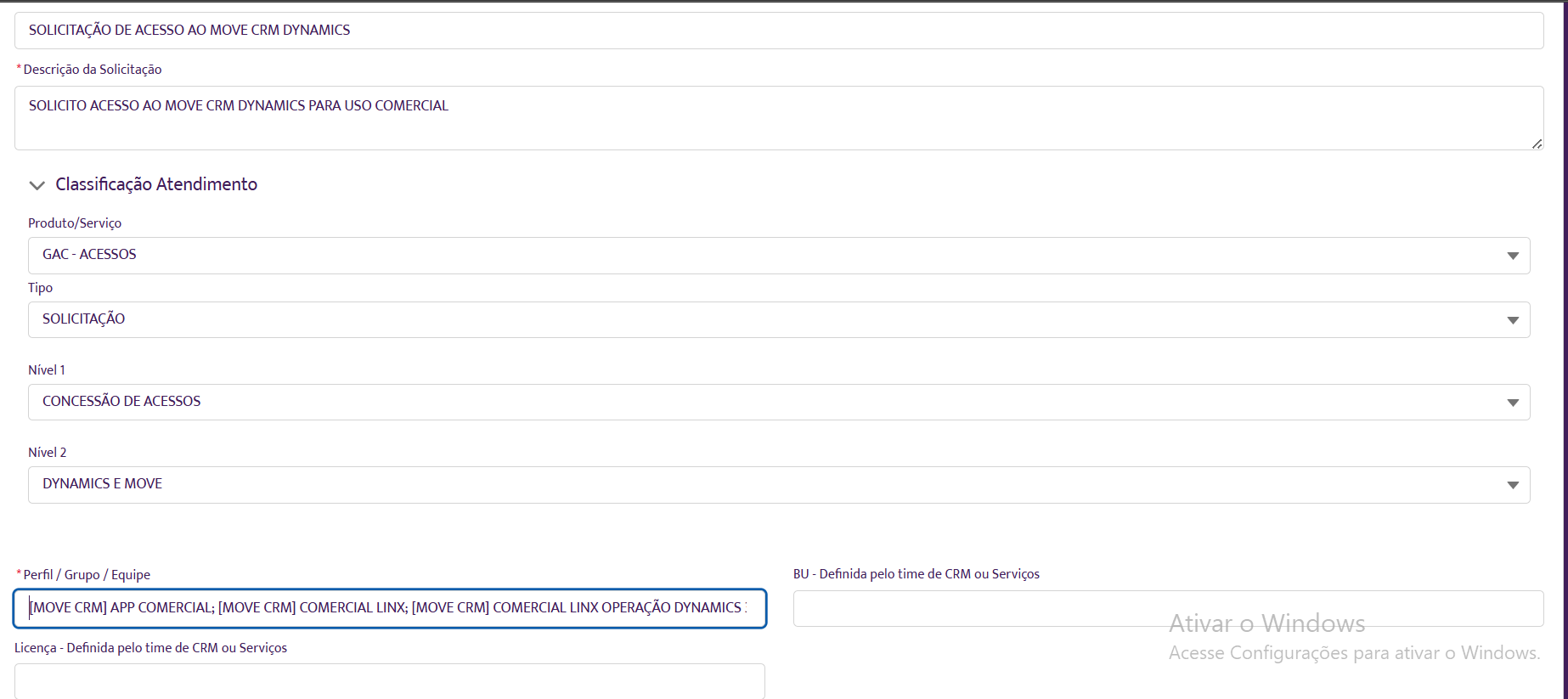The image size is (1568, 699).
Task: Click the Produto/Serviço label
Action: tap(75, 223)
